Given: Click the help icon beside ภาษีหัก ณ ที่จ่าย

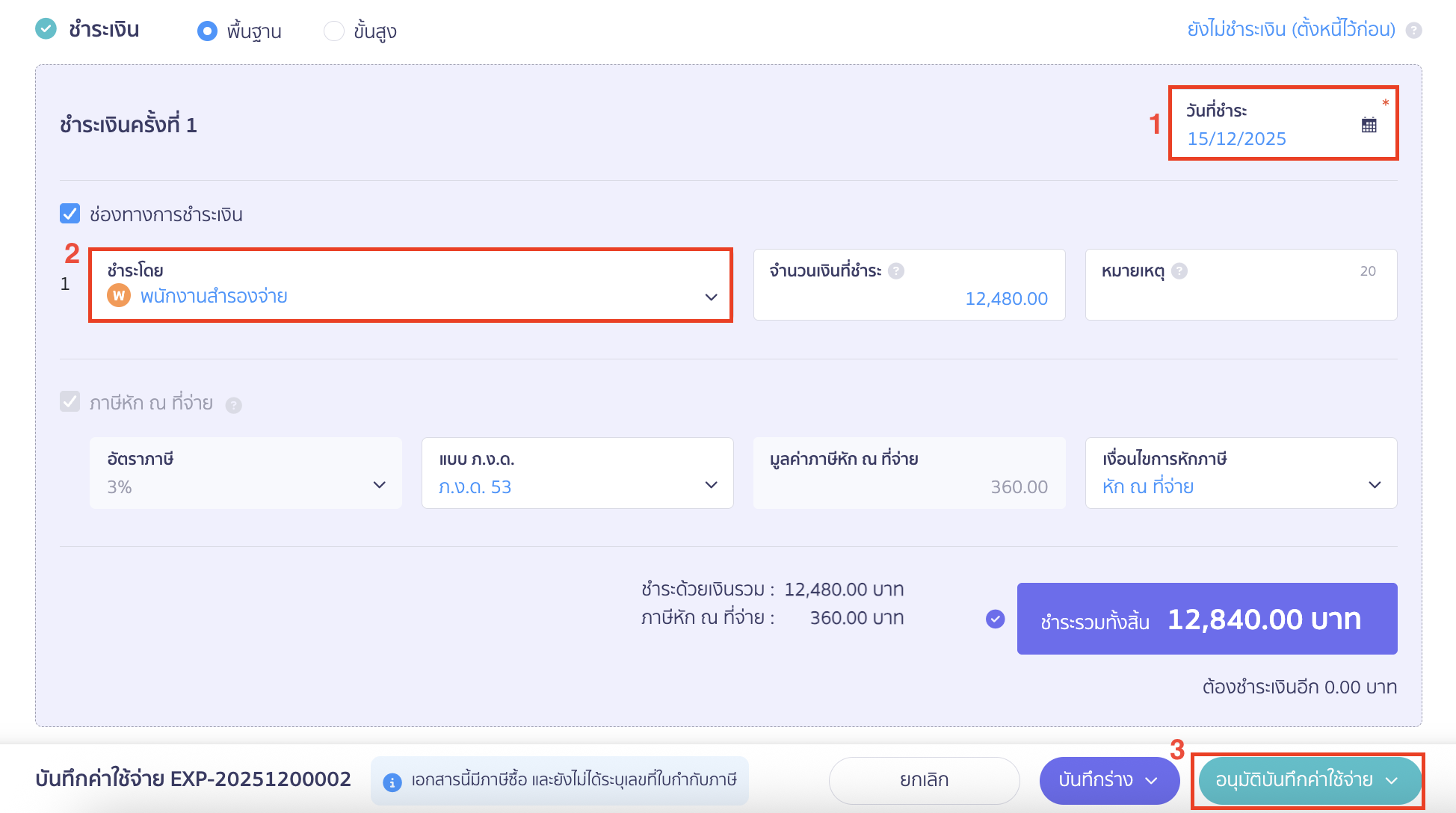Looking at the screenshot, I should pos(234,404).
